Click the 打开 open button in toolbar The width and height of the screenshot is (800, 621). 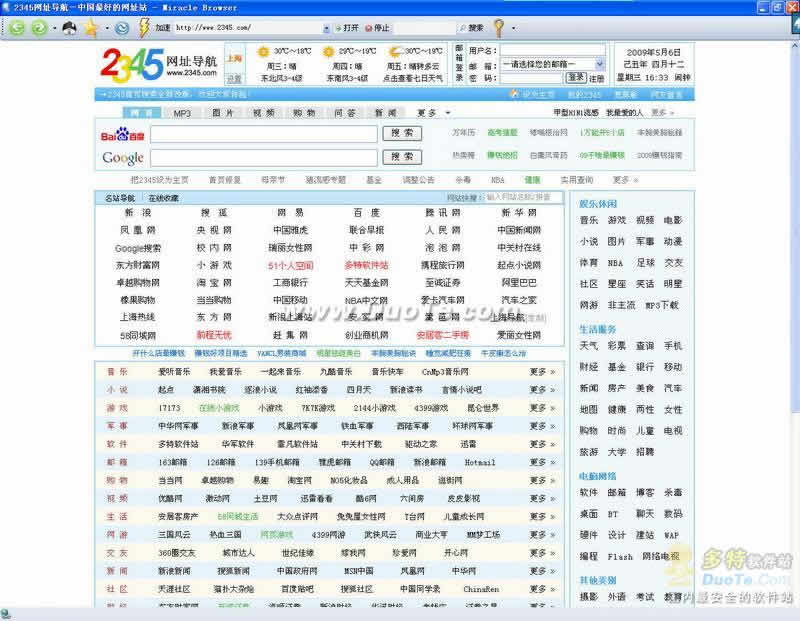tap(347, 28)
